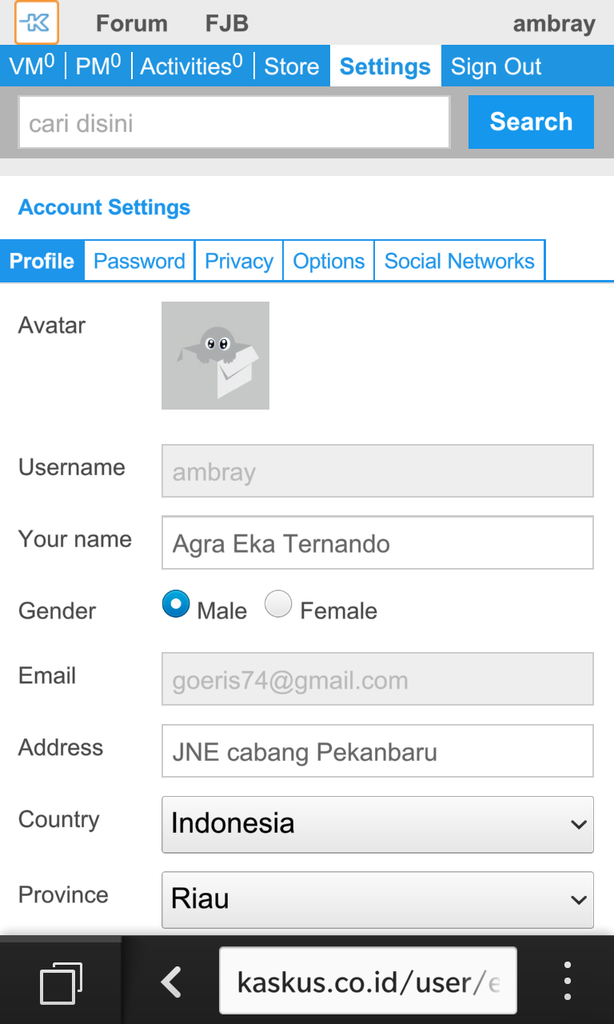Select the Male gender option
This screenshot has width=614, height=1024.
pyautogui.click(x=176, y=604)
